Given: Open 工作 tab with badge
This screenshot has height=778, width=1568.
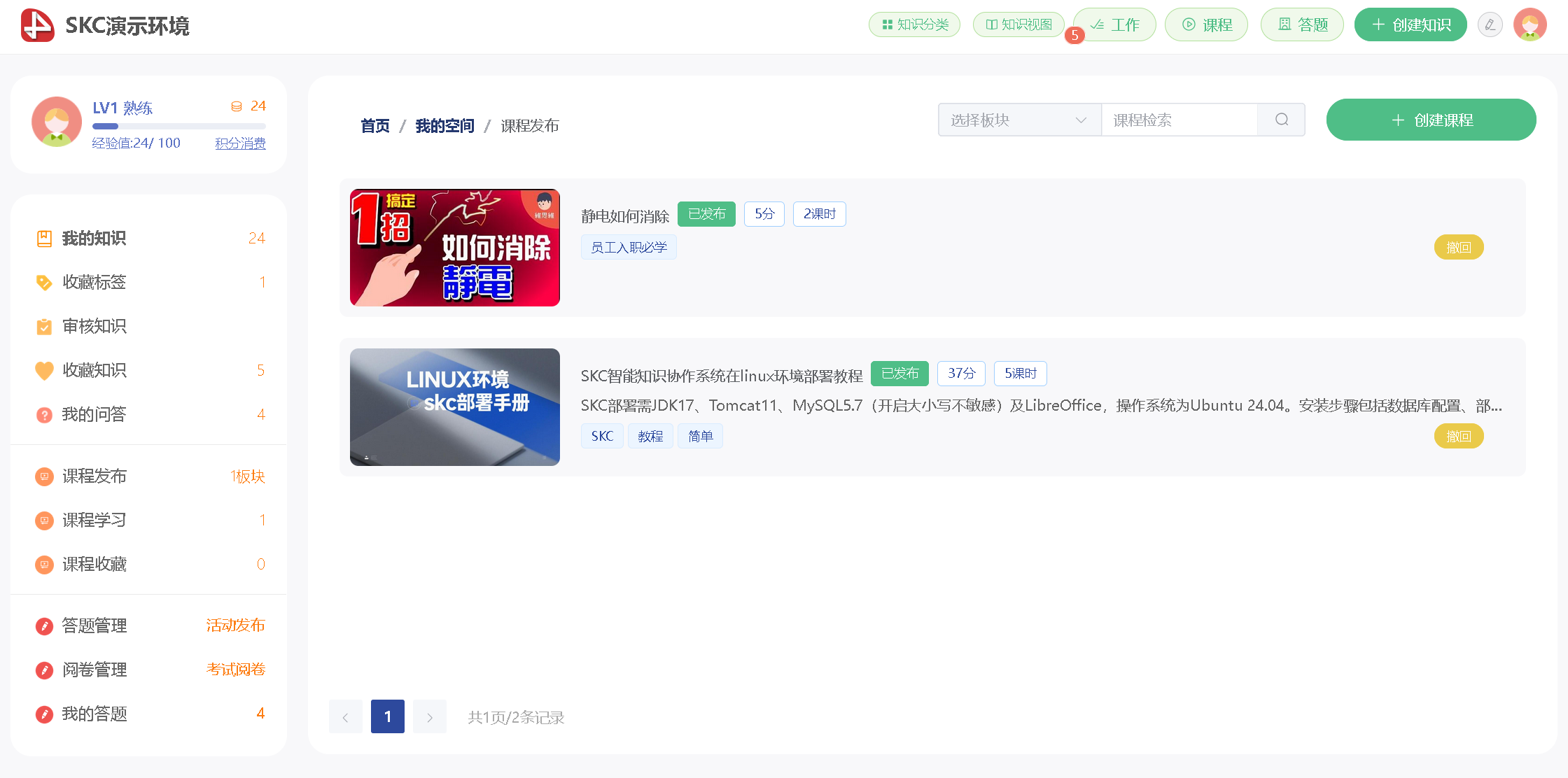Looking at the screenshot, I should tap(1114, 25).
